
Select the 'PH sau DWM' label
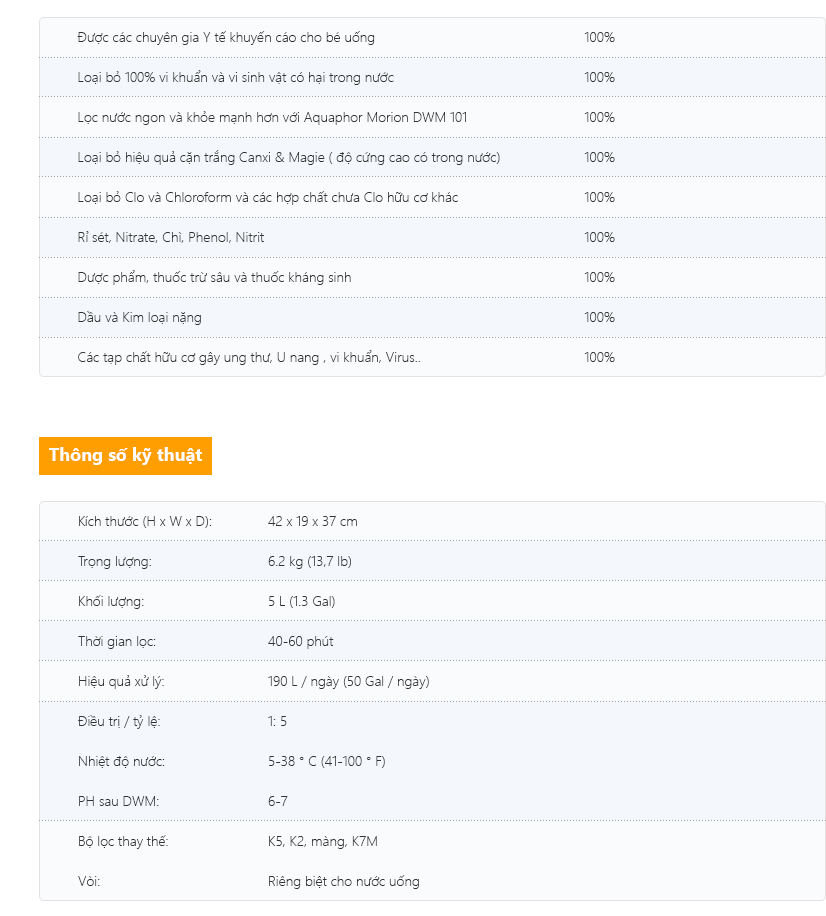pyautogui.click(x=118, y=801)
